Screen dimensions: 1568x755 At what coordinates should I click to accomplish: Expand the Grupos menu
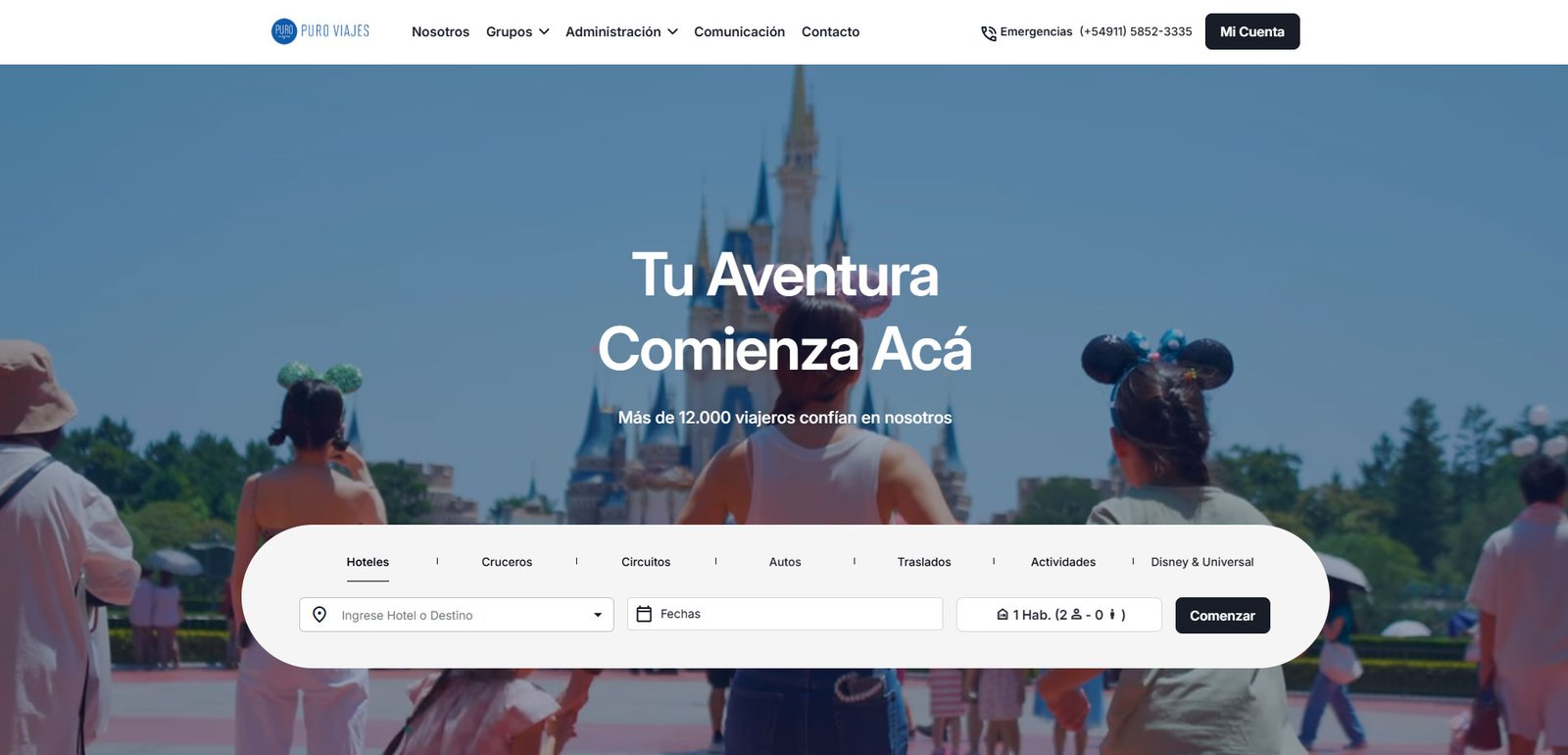[517, 31]
